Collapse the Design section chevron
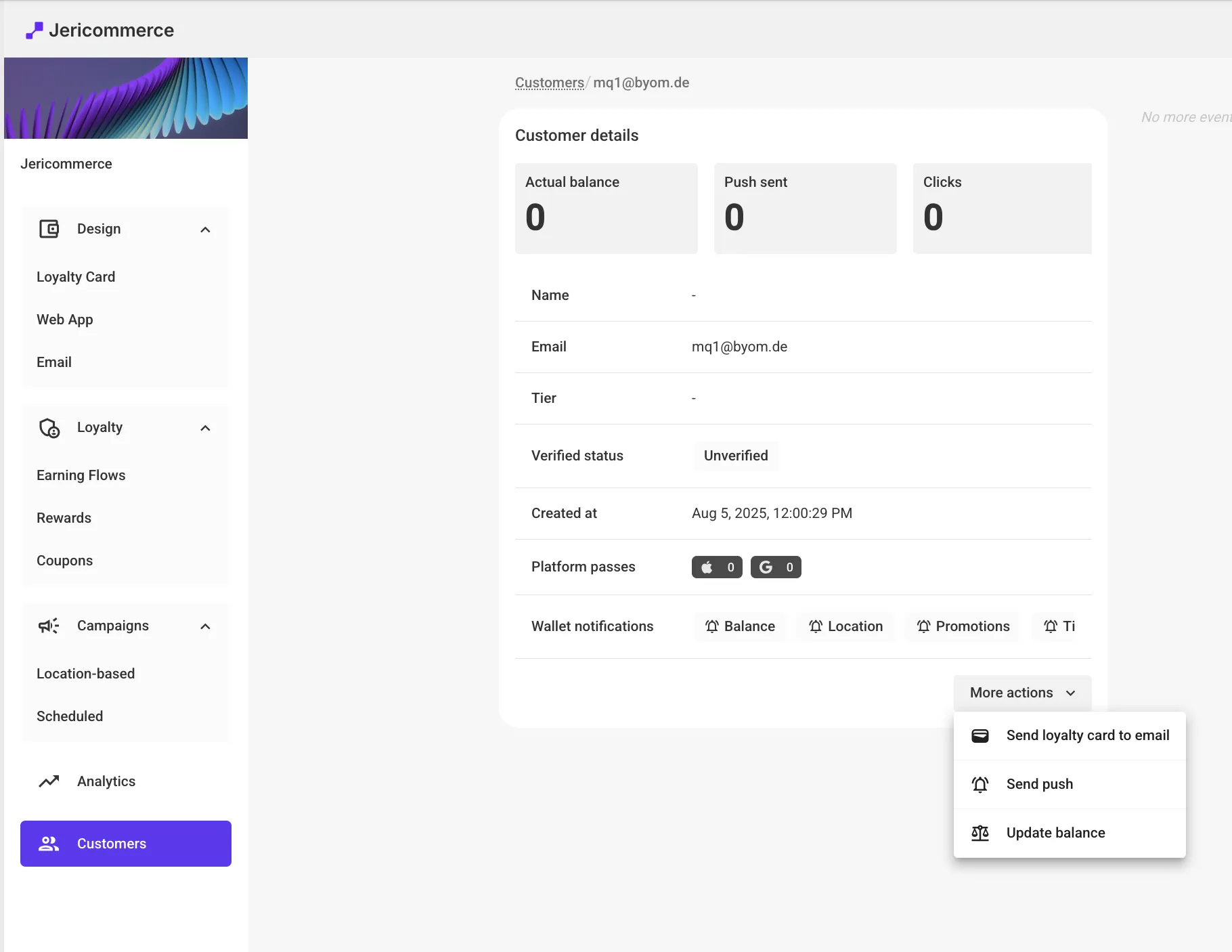 [205, 230]
